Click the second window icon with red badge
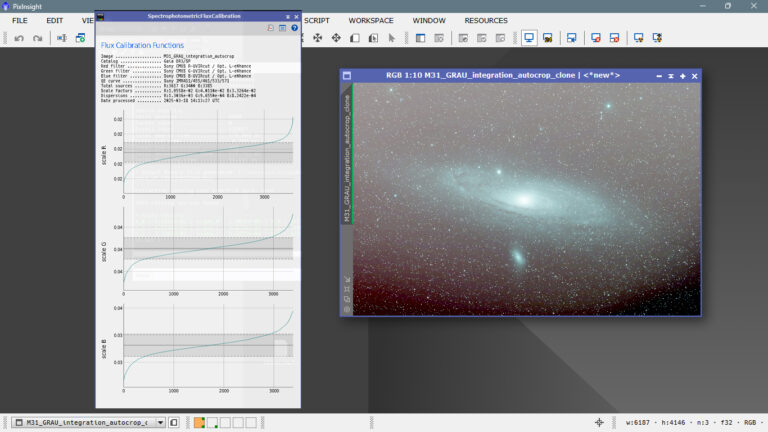768x432 pixels. [614, 38]
